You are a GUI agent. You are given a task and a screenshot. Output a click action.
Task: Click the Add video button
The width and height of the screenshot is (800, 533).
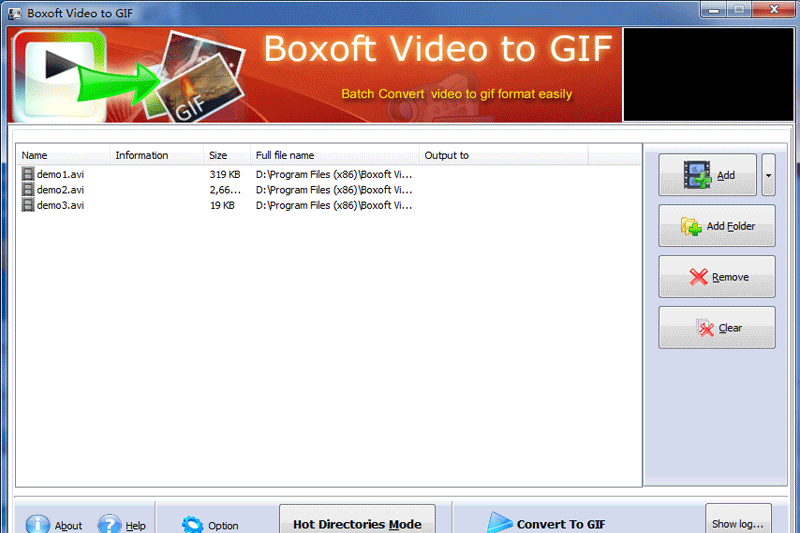coord(707,175)
